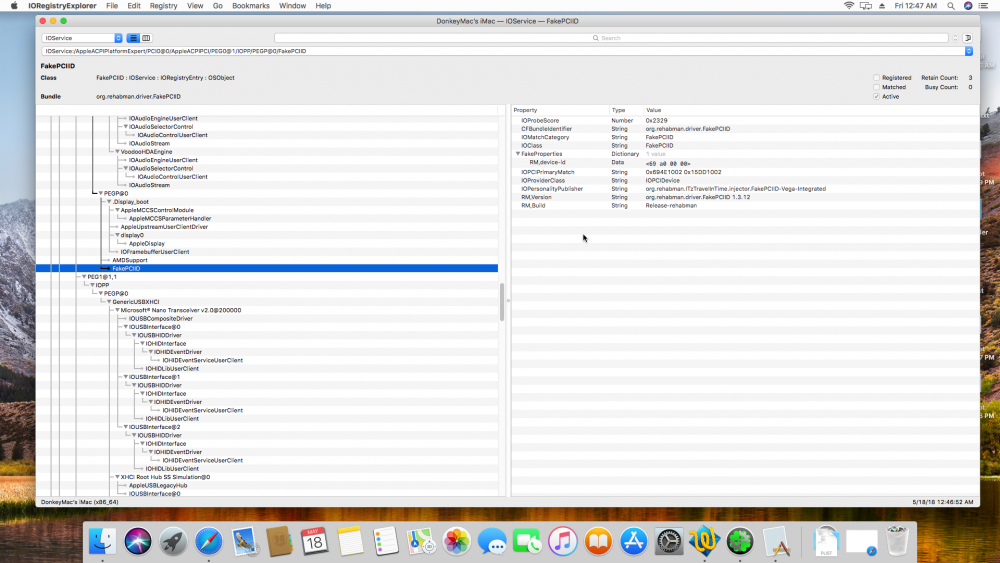
Task: Collapse the VoodooHDAEngine tree node
Action: (117, 152)
